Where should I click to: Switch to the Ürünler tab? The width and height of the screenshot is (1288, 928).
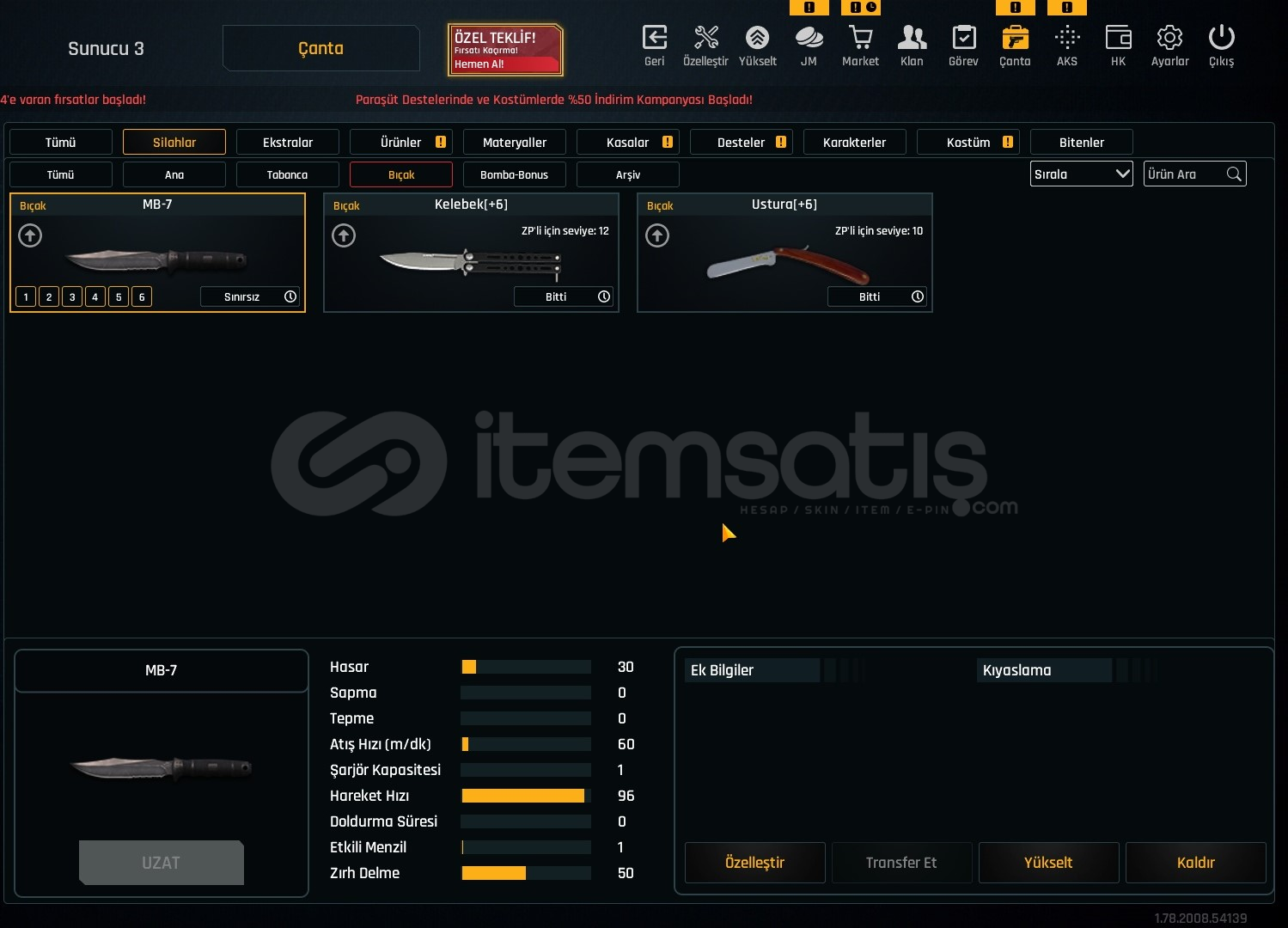401,142
